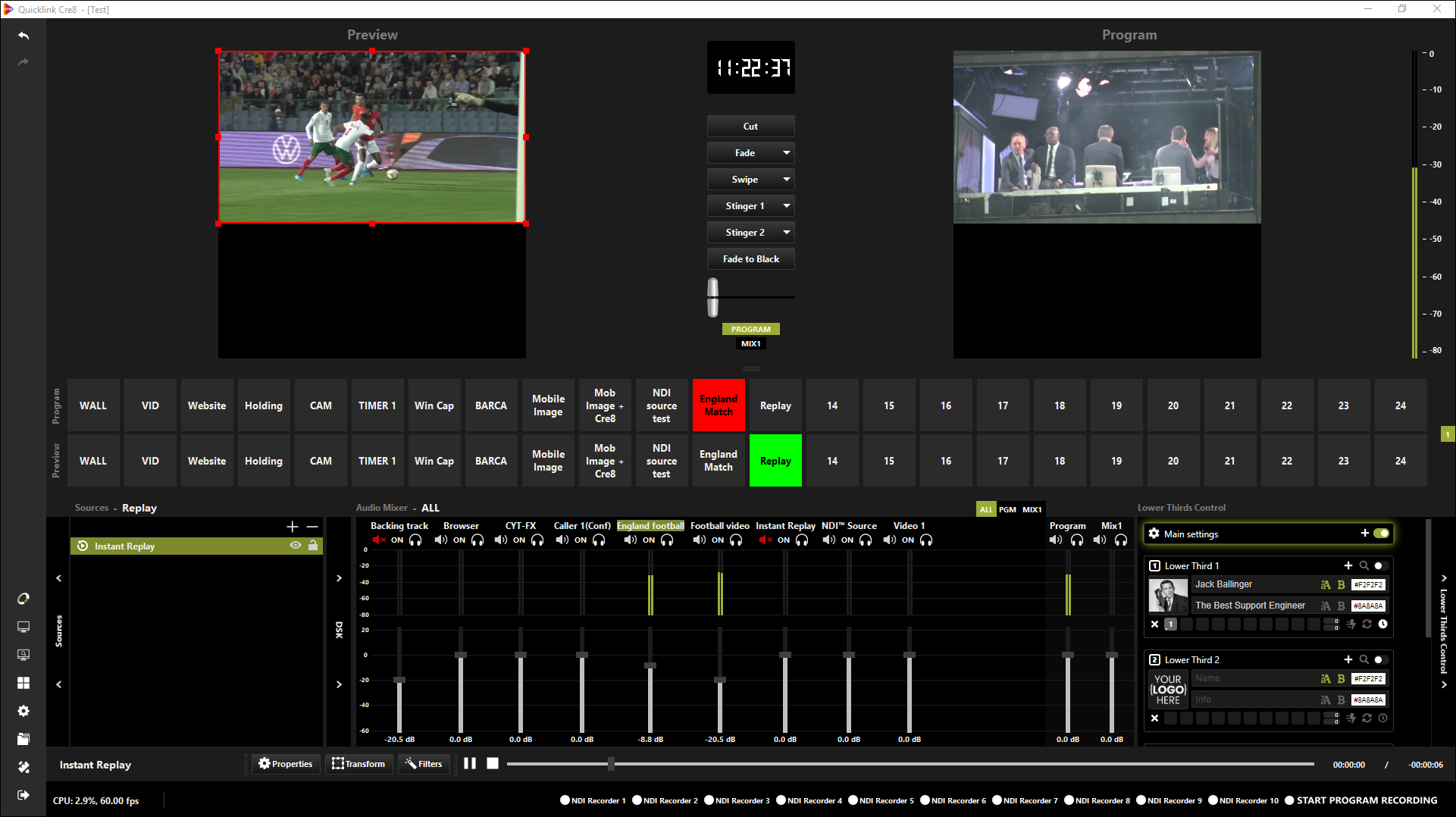Lock the Instant Replay source
The height and width of the screenshot is (817, 1456).
click(313, 546)
